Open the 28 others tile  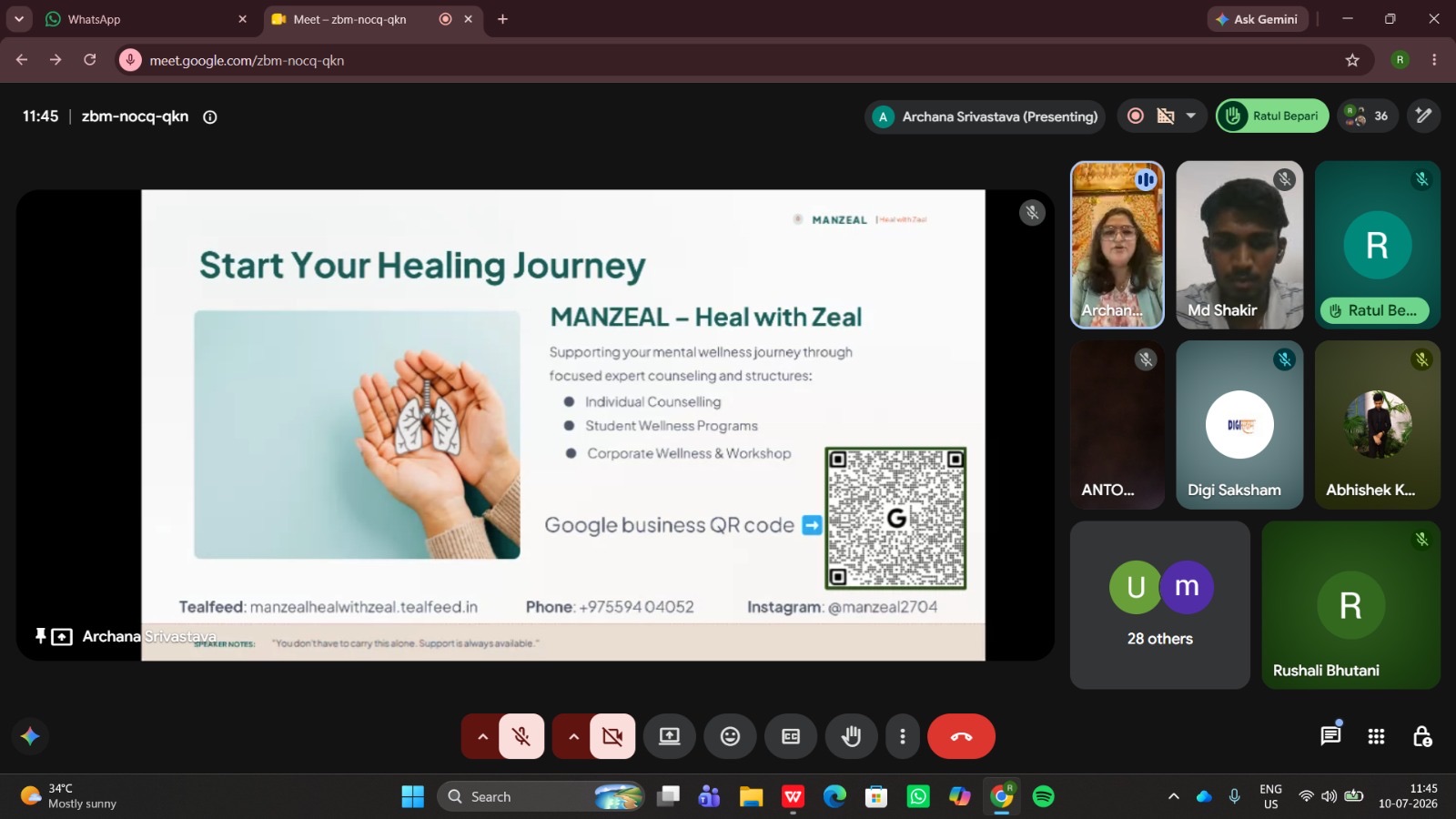[x=1160, y=604]
